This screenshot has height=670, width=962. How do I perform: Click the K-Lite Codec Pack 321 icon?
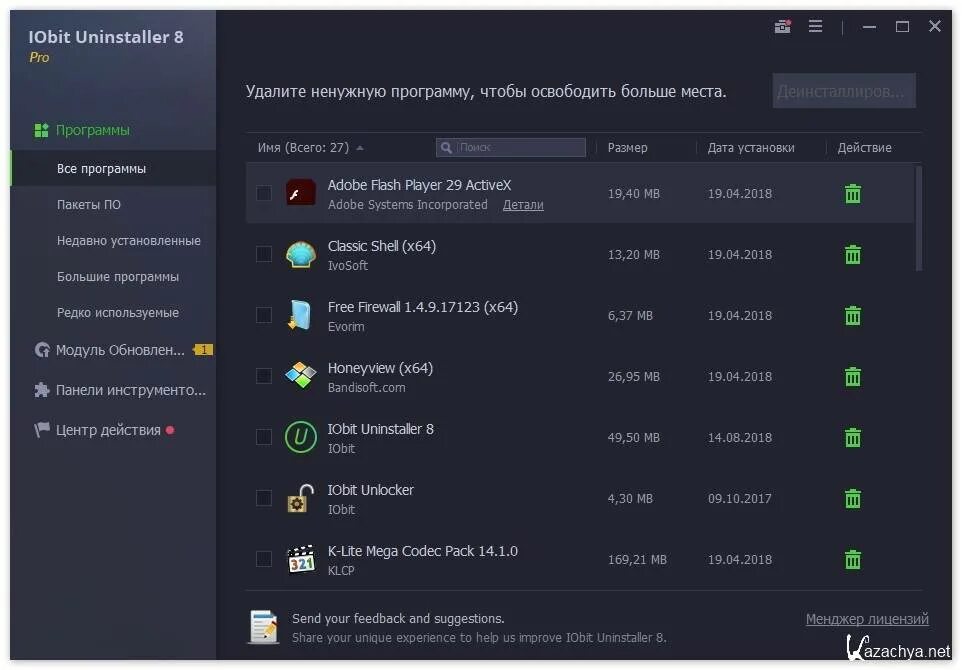(301, 559)
